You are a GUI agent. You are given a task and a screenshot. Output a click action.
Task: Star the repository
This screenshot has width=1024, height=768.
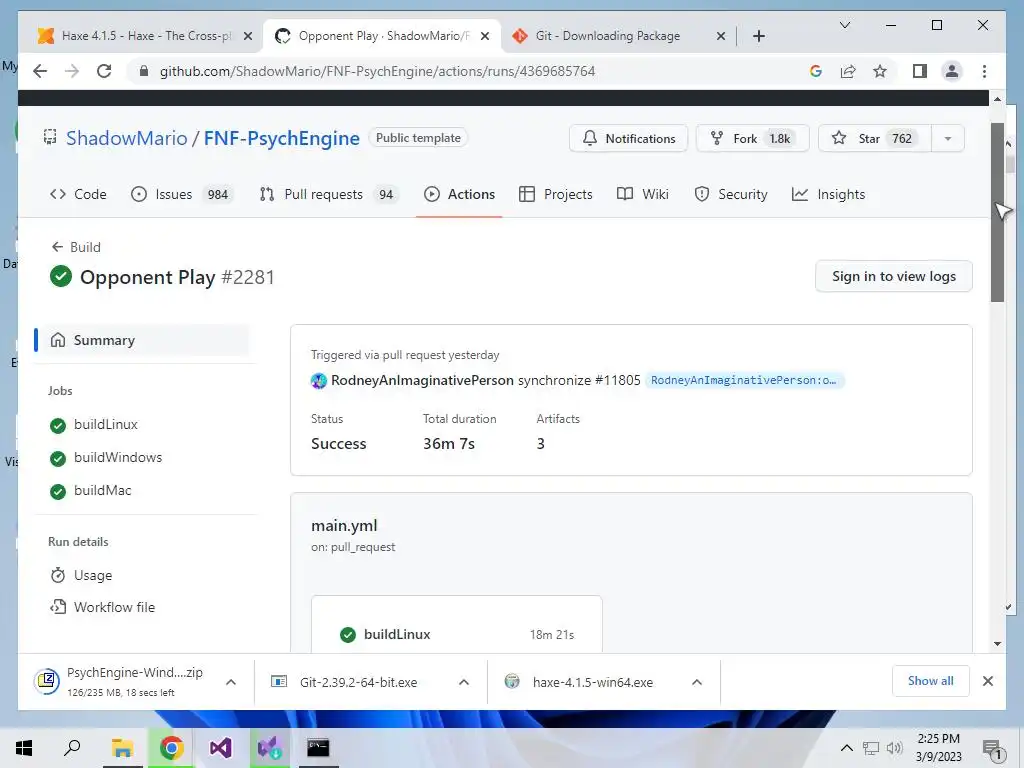(x=874, y=138)
